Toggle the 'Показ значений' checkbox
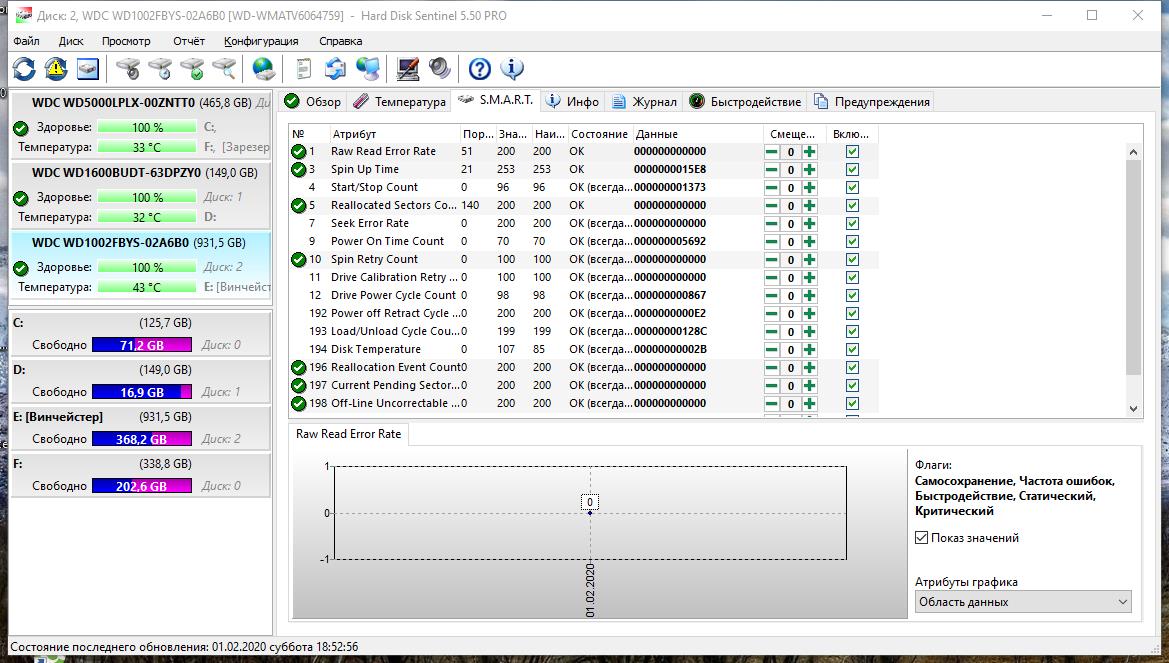The image size is (1169, 663). [921, 538]
